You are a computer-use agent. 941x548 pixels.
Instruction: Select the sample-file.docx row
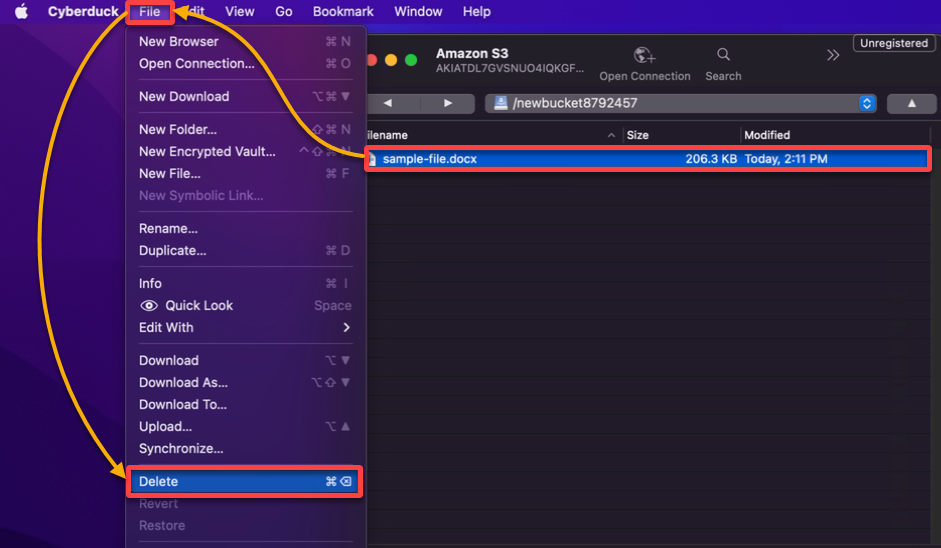click(648, 159)
